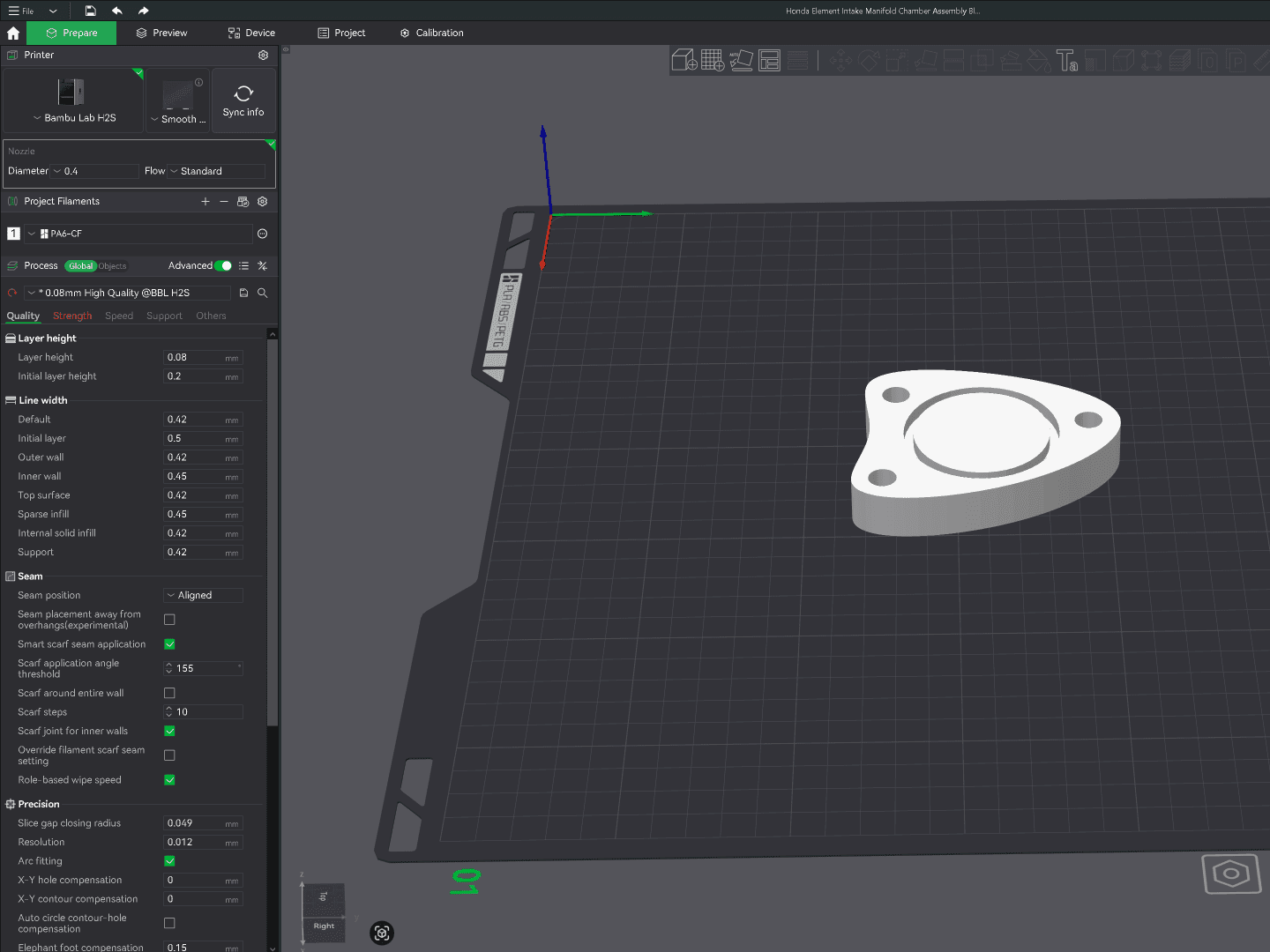This screenshot has width=1270, height=952.
Task: Open the Seam position dropdown
Action: (x=203, y=596)
